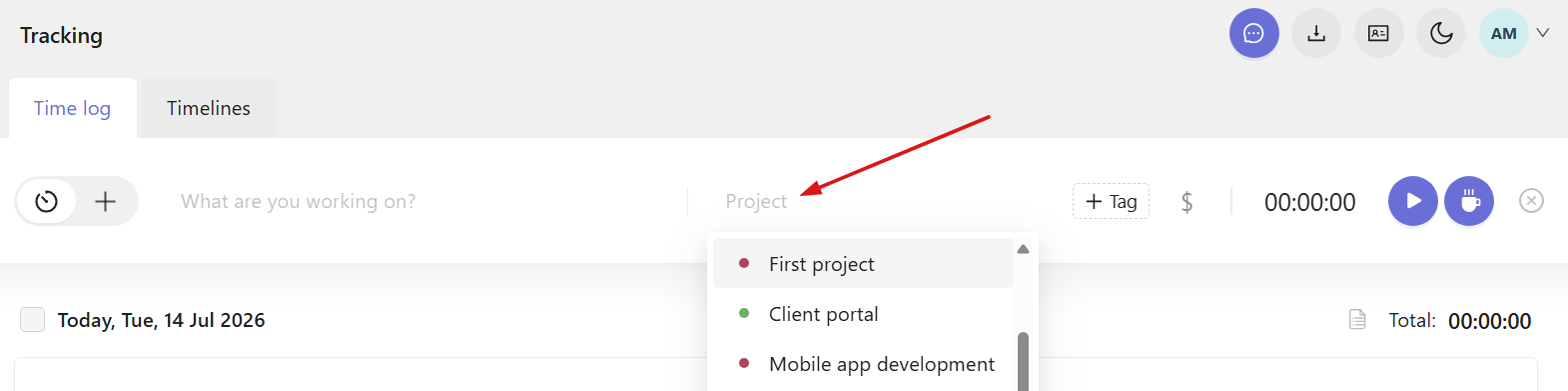Image resolution: width=1568 pixels, height=391 pixels.
Task: Focus the 'What are you working on?' field
Action: (424, 201)
